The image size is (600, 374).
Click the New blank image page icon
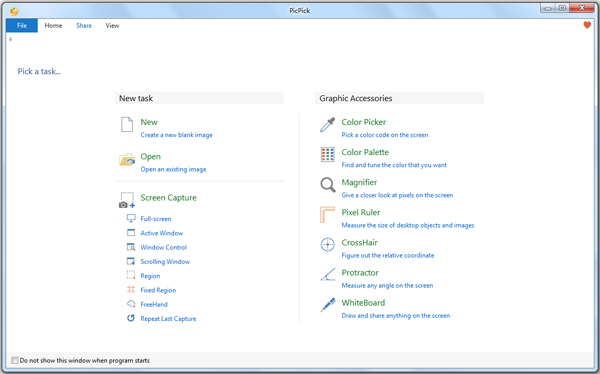pyautogui.click(x=127, y=125)
